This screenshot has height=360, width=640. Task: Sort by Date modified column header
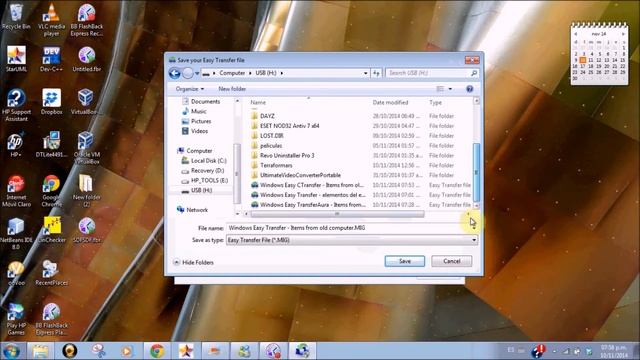coord(390,102)
